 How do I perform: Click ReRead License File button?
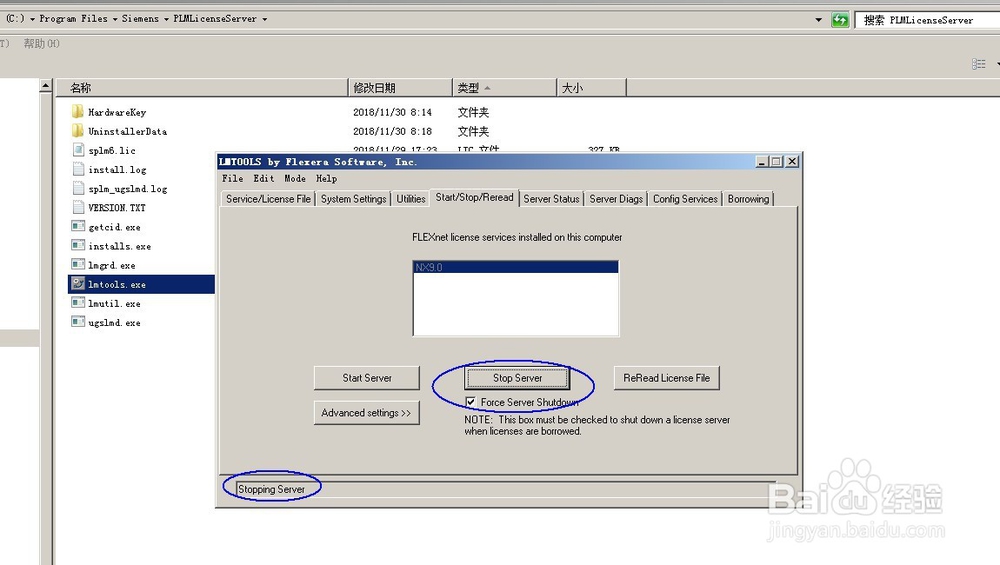[666, 378]
